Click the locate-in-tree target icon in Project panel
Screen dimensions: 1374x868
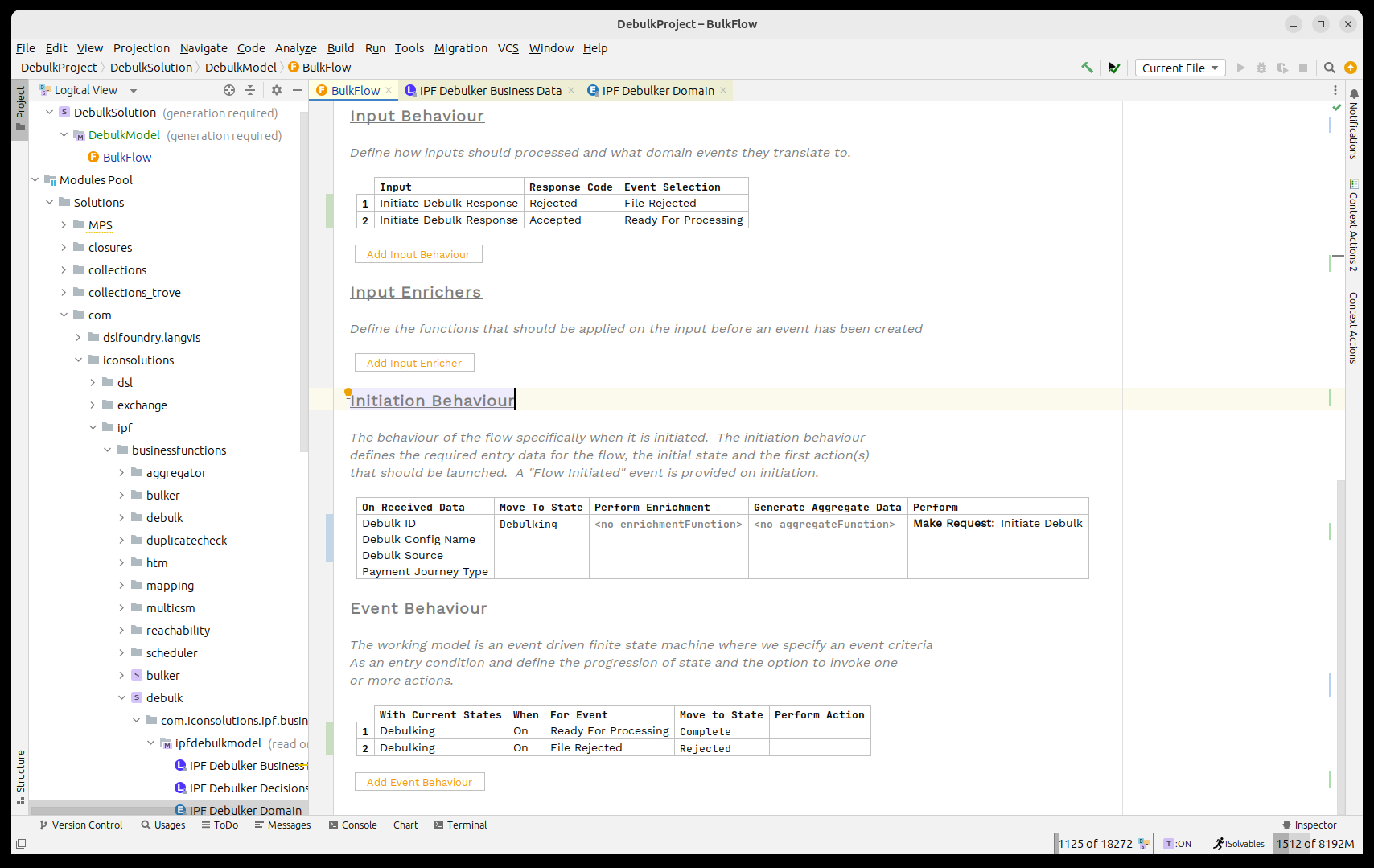point(229,90)
